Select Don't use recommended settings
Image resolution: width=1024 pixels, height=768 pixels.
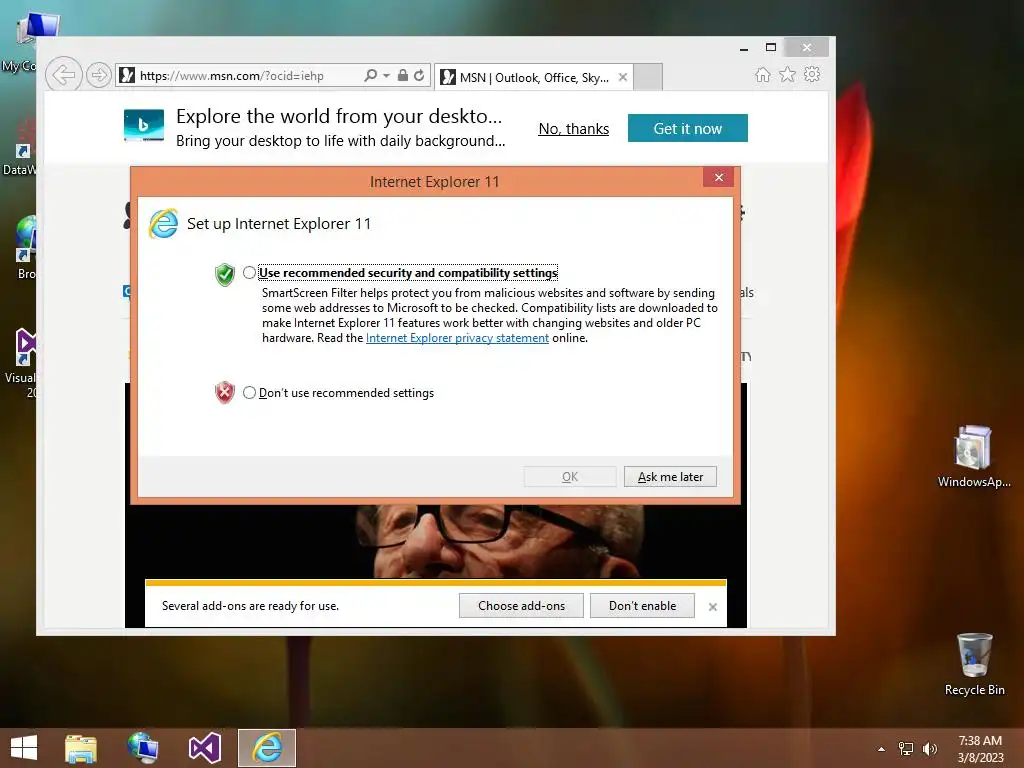[249, 392]
